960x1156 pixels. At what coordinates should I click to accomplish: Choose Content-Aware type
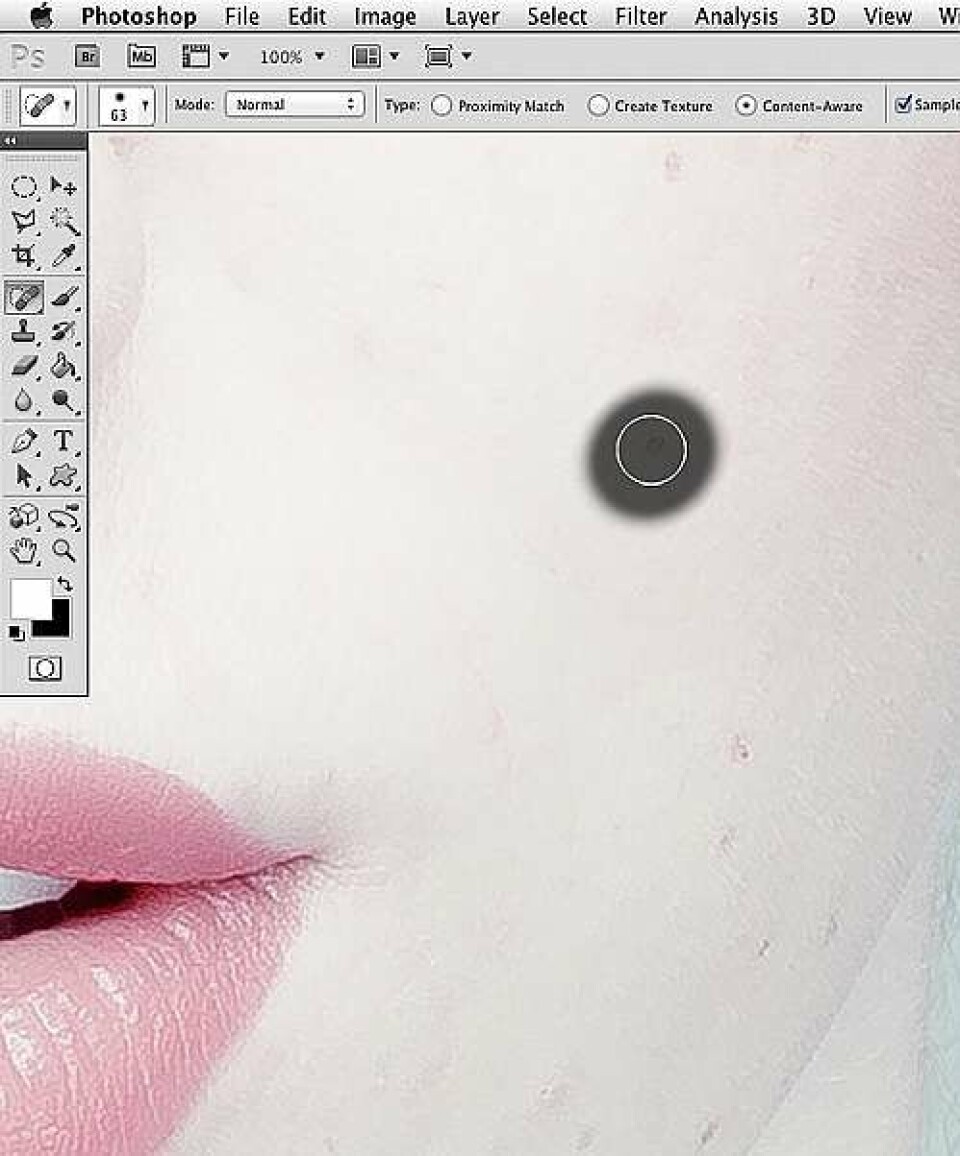click(x=746, y=106)
